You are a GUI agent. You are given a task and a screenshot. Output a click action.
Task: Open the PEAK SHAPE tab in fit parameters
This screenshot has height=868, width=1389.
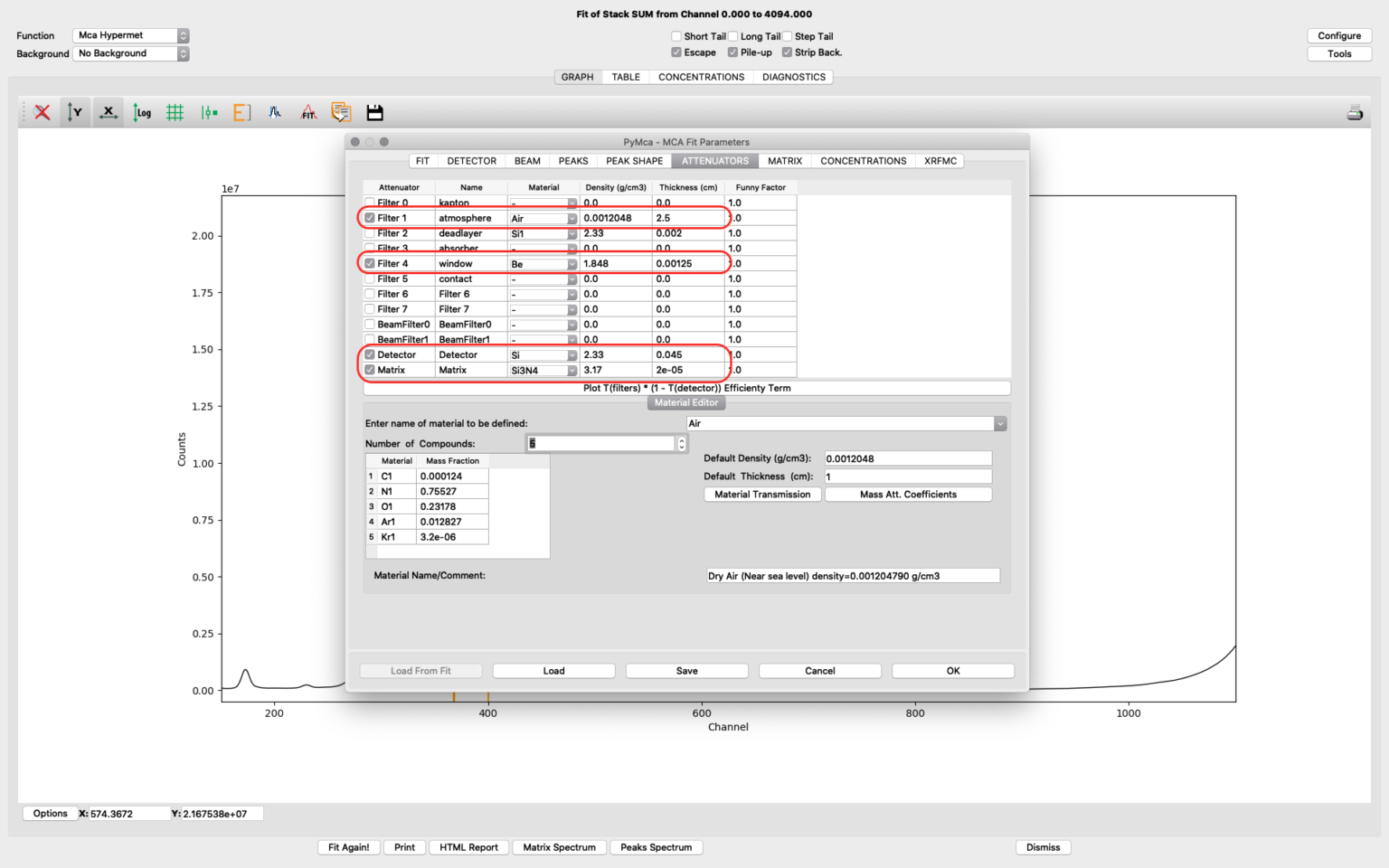coord(634,160)
